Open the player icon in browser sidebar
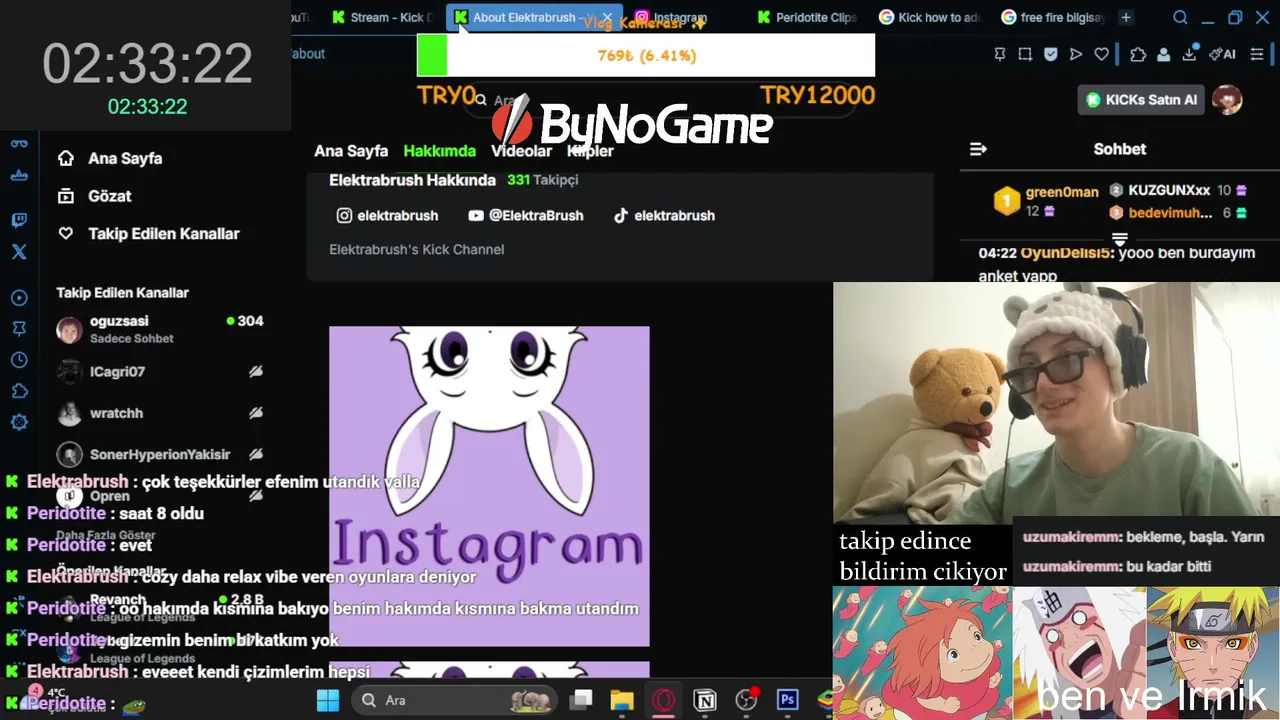Image resolution: width=1280 pixels, height=720 pixels. pyautogui.click(x=19, y=298)
